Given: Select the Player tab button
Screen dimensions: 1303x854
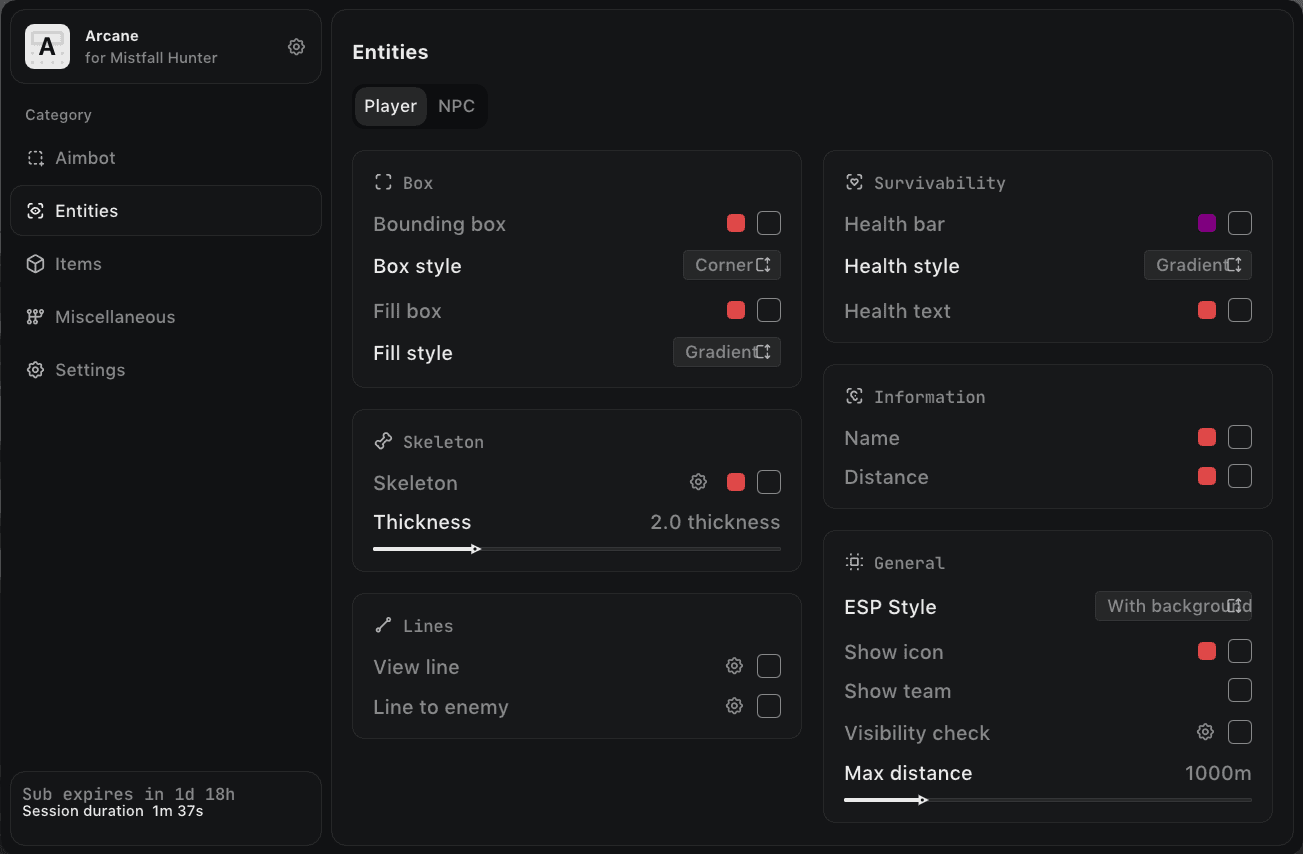Looking at the screenshot, I should (x=390, y=106).
